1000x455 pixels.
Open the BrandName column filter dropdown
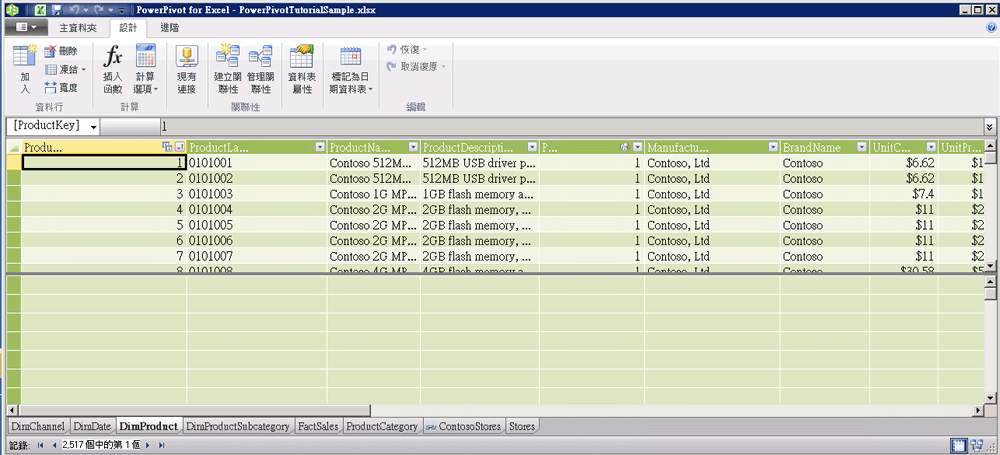click(x=862, y=147)
